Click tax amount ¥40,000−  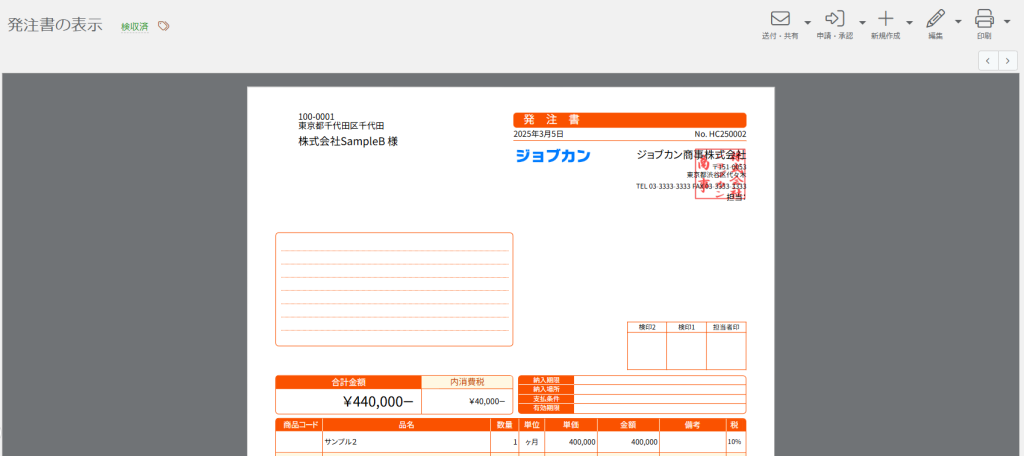tap(487, 401)
